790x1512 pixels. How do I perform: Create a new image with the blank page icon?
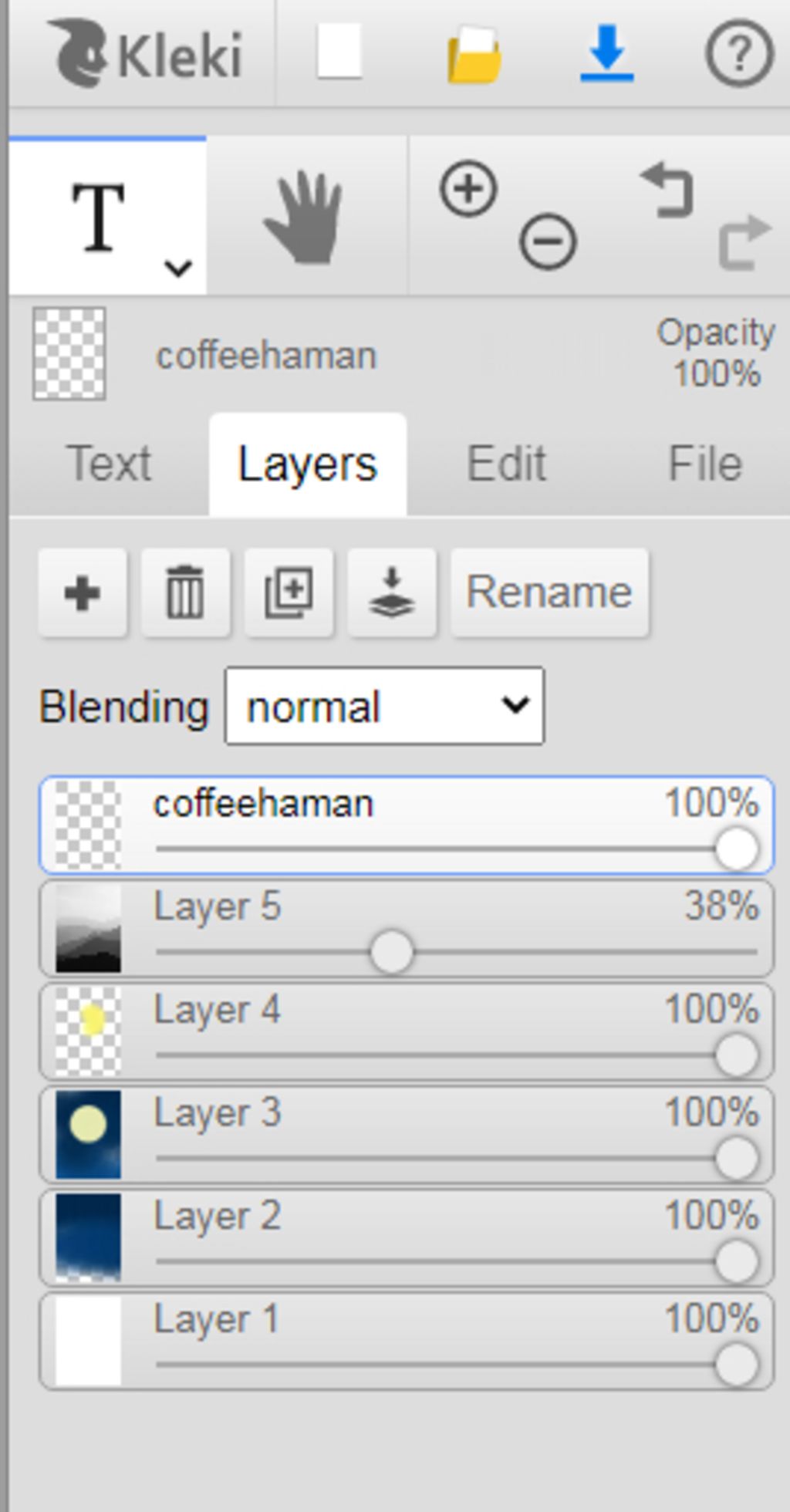[339, 51]
